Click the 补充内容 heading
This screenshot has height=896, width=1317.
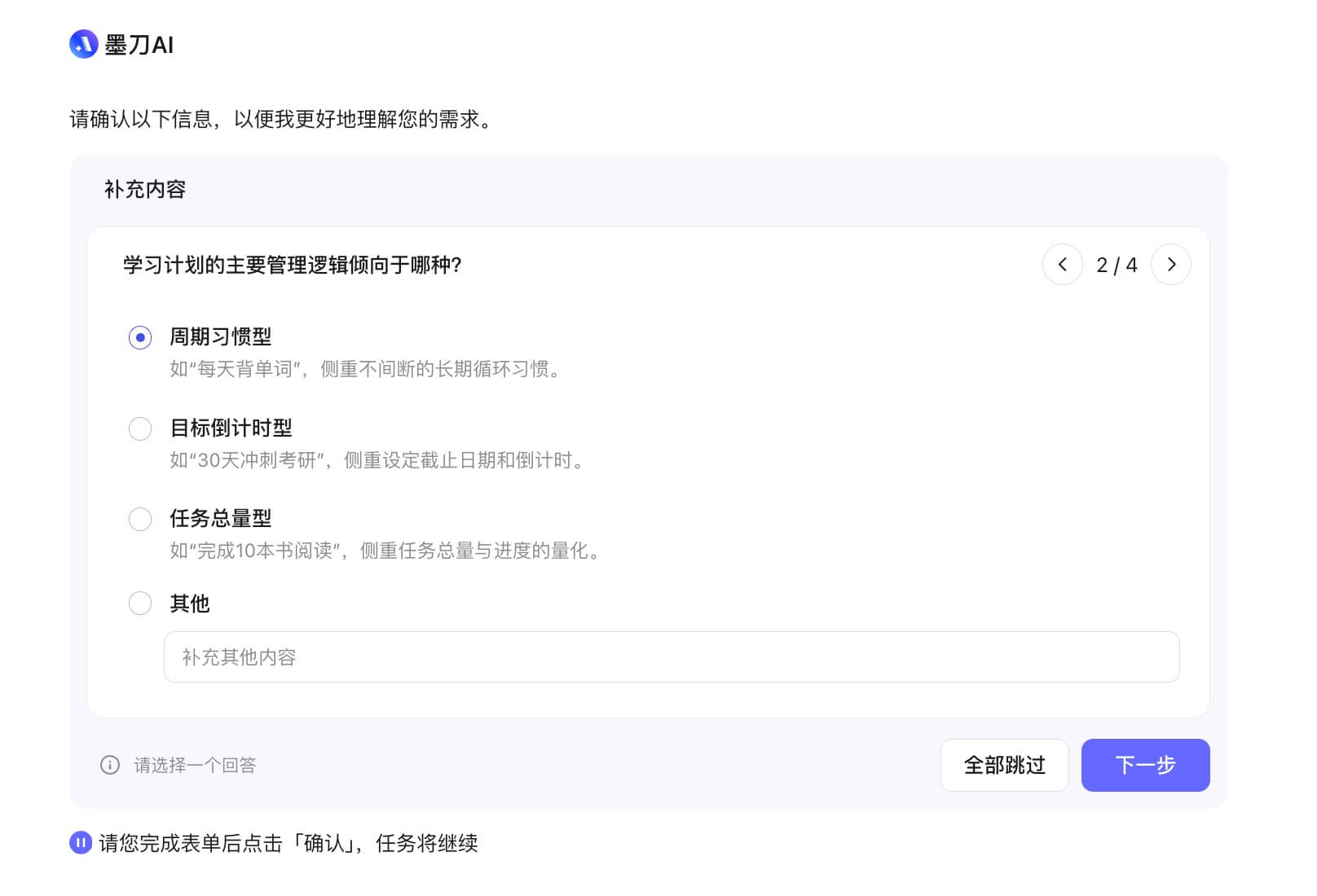pos(145,190)
